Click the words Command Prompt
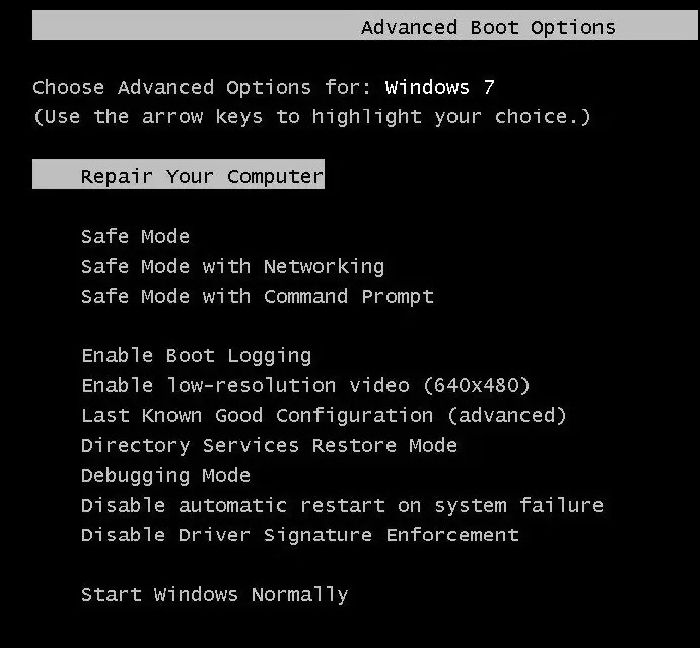 pyautogui.click(x=349, y=297)
